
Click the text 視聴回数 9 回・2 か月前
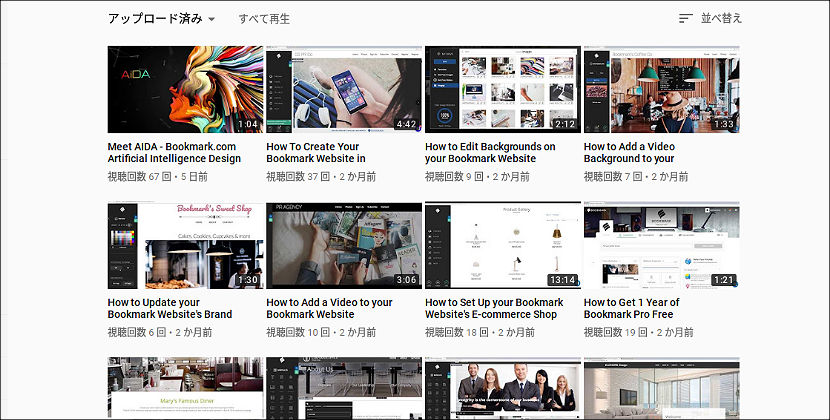(477, 177)
